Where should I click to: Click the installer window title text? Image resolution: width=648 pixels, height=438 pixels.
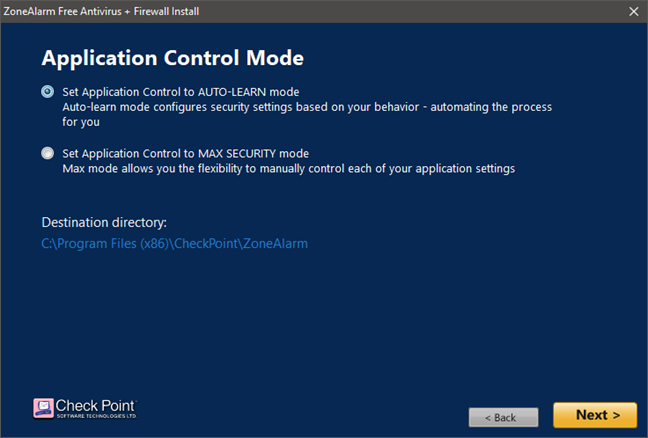coord(101,11)
